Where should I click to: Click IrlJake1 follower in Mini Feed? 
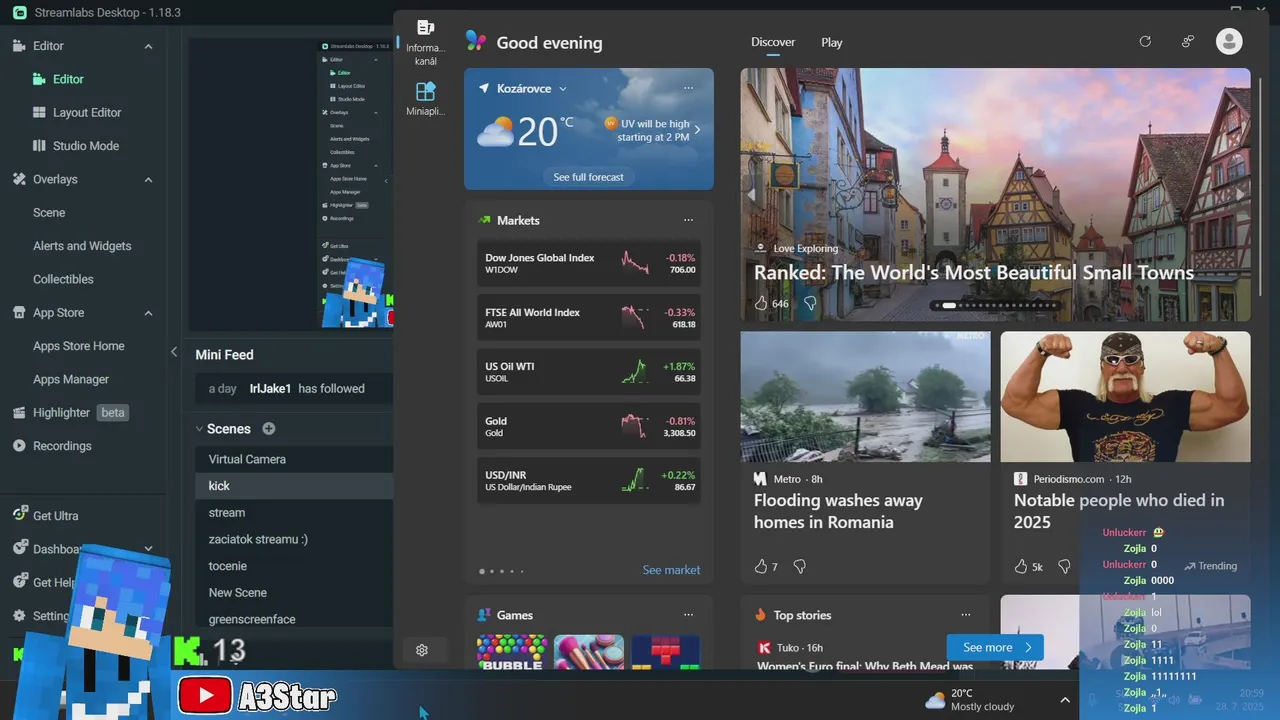click(x=269, y=389)
